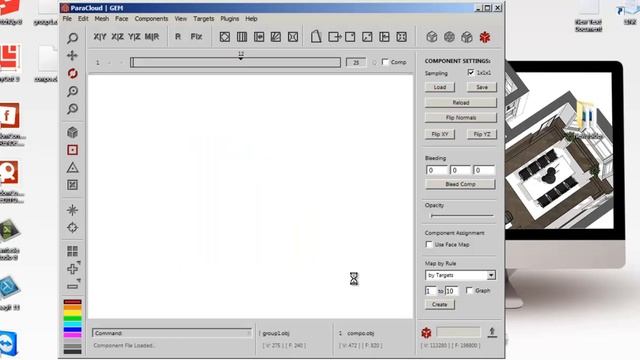This screenshot has height=360, width=640.
Task: Click the triangle mesh icon
Action: coord(73,167)
